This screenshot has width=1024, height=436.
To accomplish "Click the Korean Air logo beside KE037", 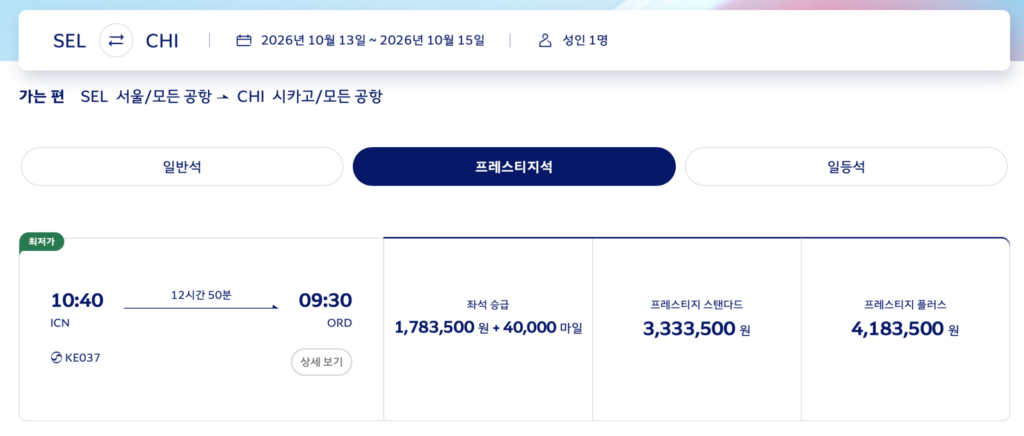I will 56,357.
